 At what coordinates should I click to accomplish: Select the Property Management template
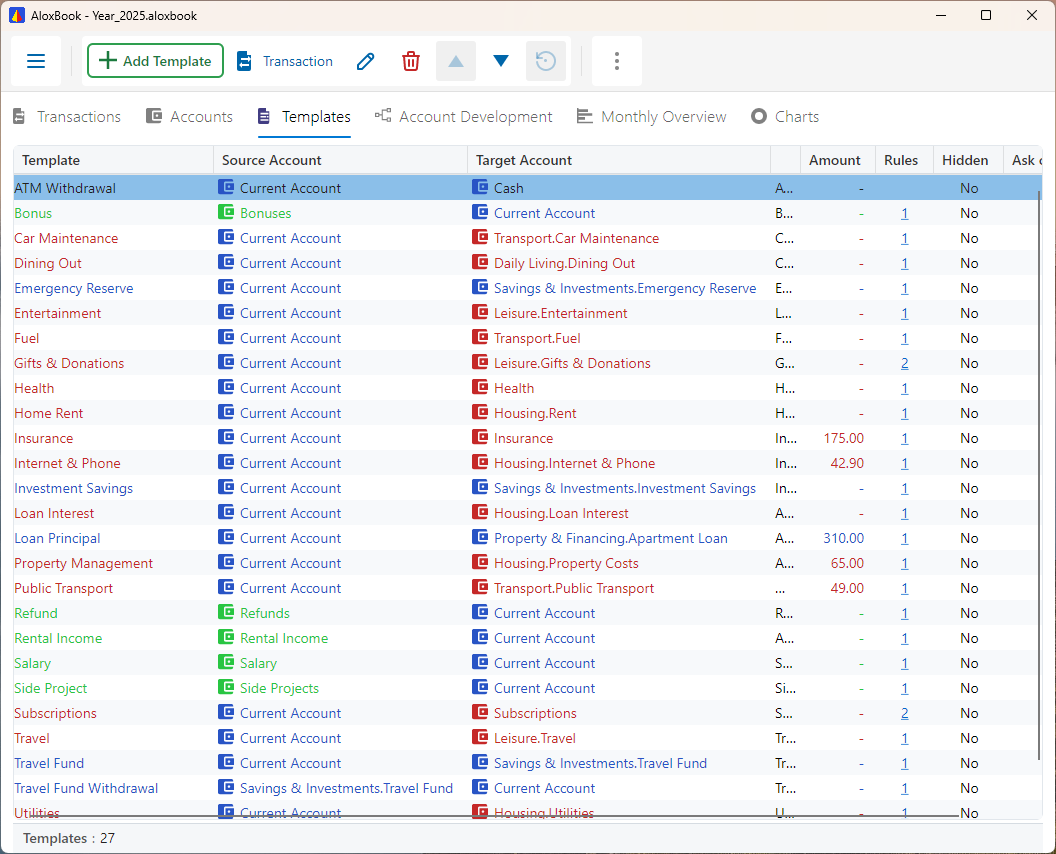84,564
